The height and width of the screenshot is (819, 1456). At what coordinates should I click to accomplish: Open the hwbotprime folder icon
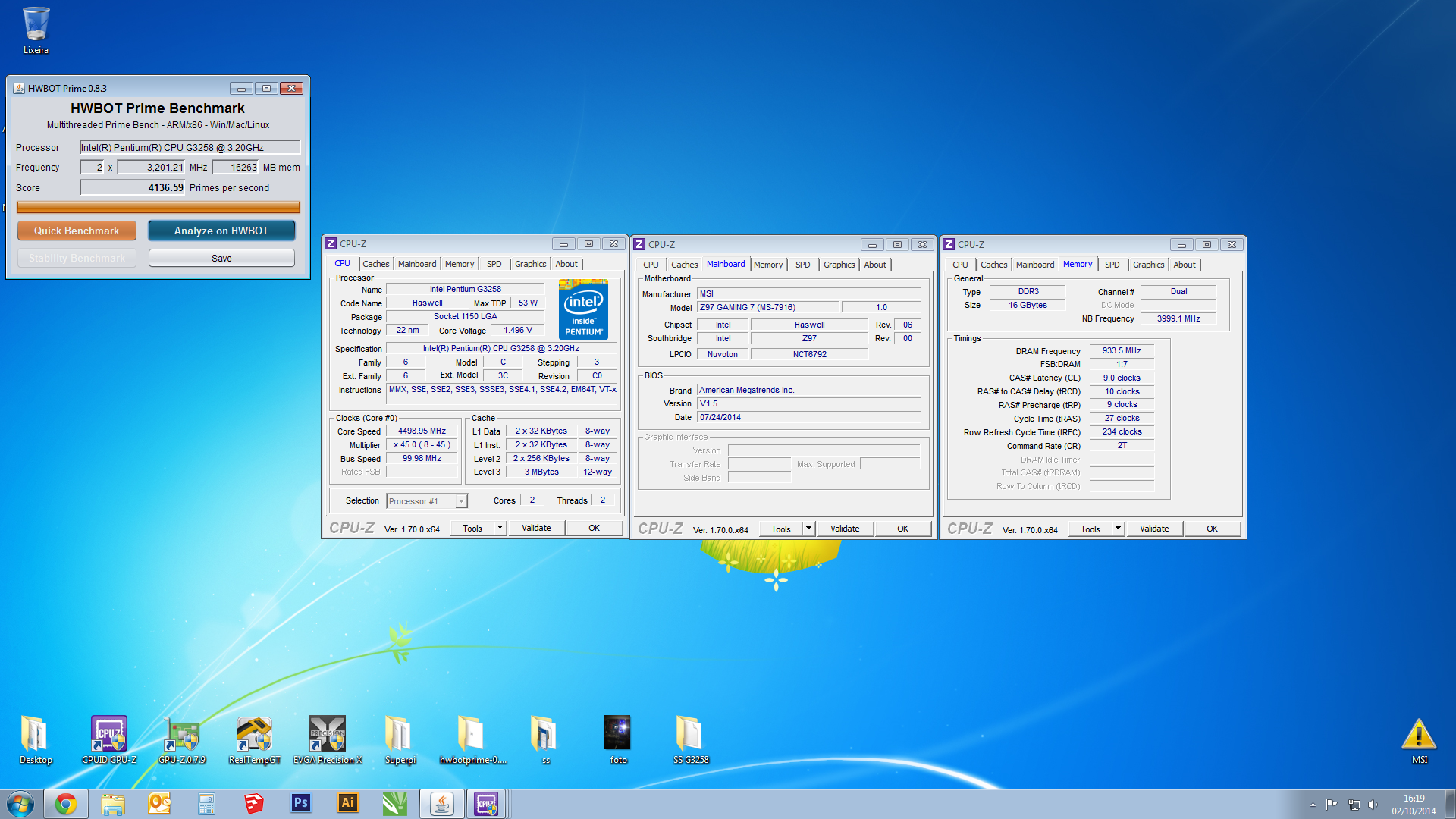(x=472, y=739)
